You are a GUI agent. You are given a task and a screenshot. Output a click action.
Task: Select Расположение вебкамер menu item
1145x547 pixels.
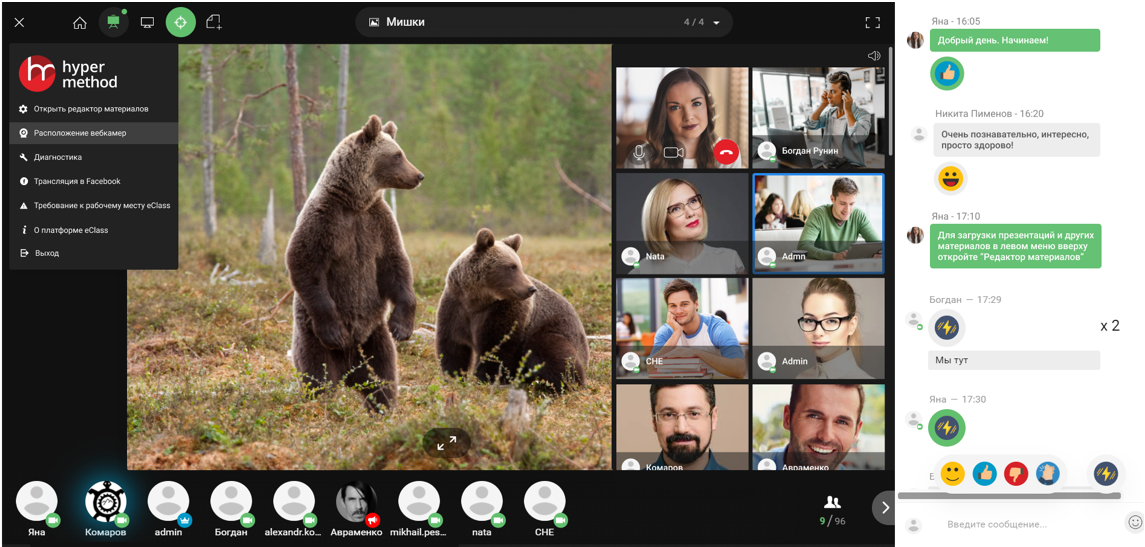point(93,133)
